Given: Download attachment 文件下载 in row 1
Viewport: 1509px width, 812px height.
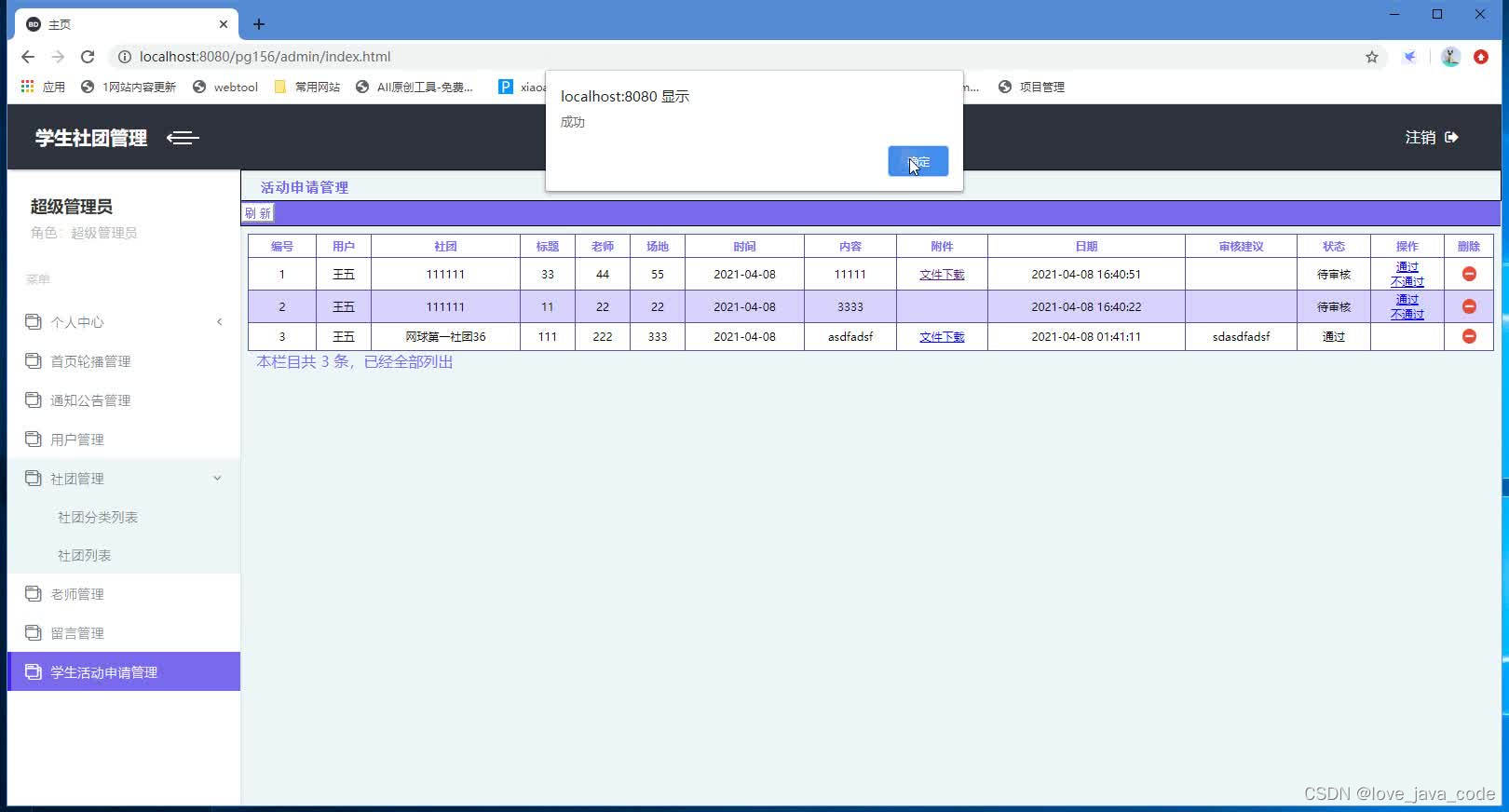Looking at the screenshot, I should pyautogui.click(x=942, y=275).
